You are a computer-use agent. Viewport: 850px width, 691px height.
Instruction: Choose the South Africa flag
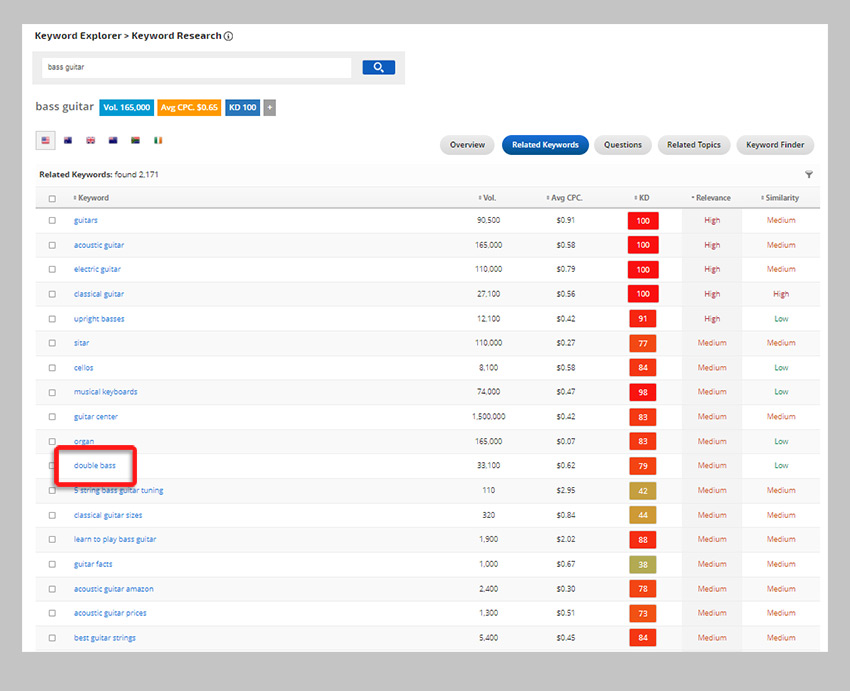[135, 141]
